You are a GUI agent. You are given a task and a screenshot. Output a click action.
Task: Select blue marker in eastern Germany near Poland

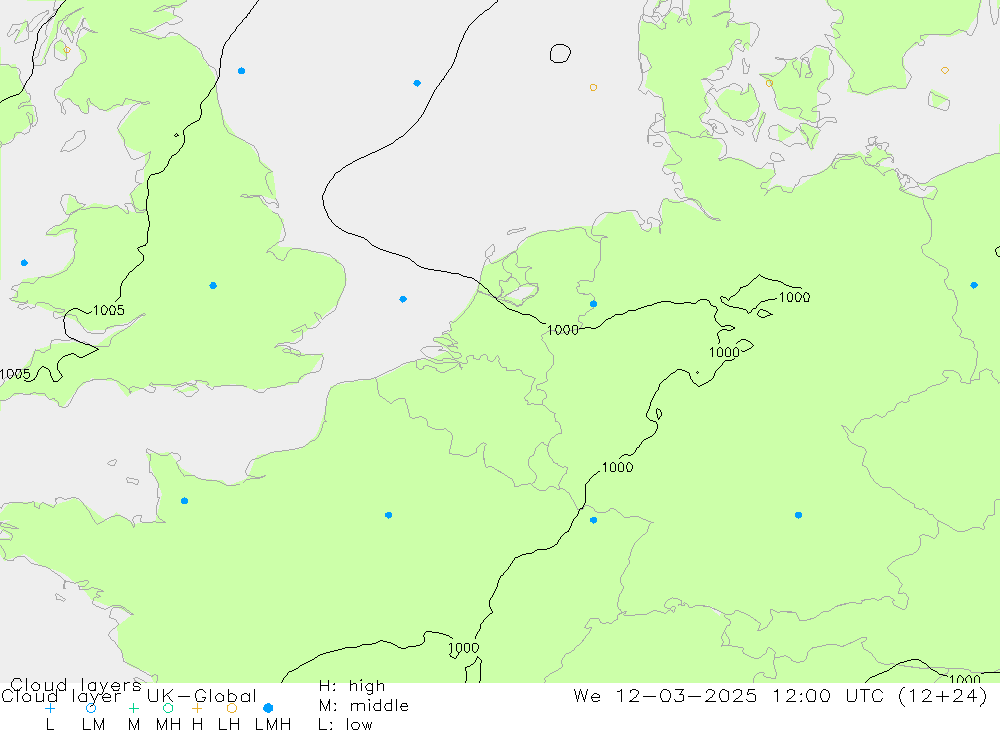pos(974,285)
